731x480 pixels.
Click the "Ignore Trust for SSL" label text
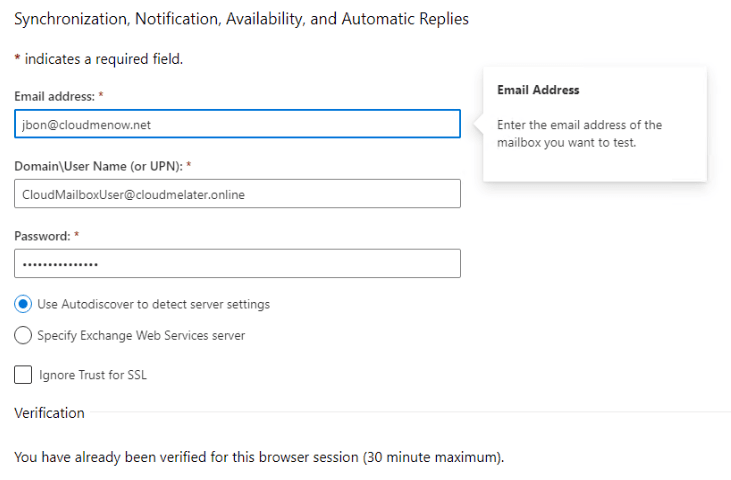coord(93,375)
